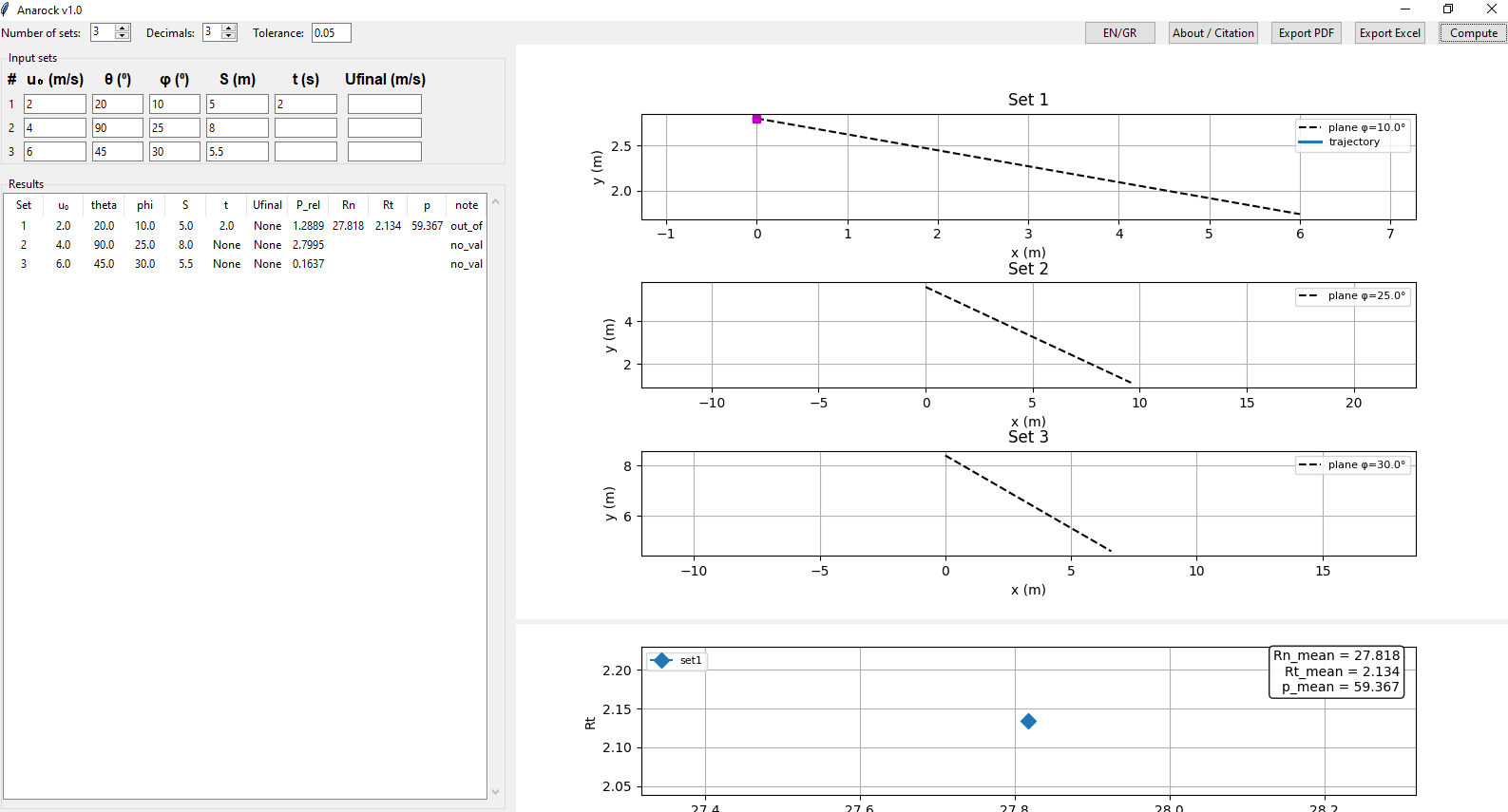Select results row with P_rel 0.1637
Viewport: 1508px width, 812px height.
pos(245,264)
